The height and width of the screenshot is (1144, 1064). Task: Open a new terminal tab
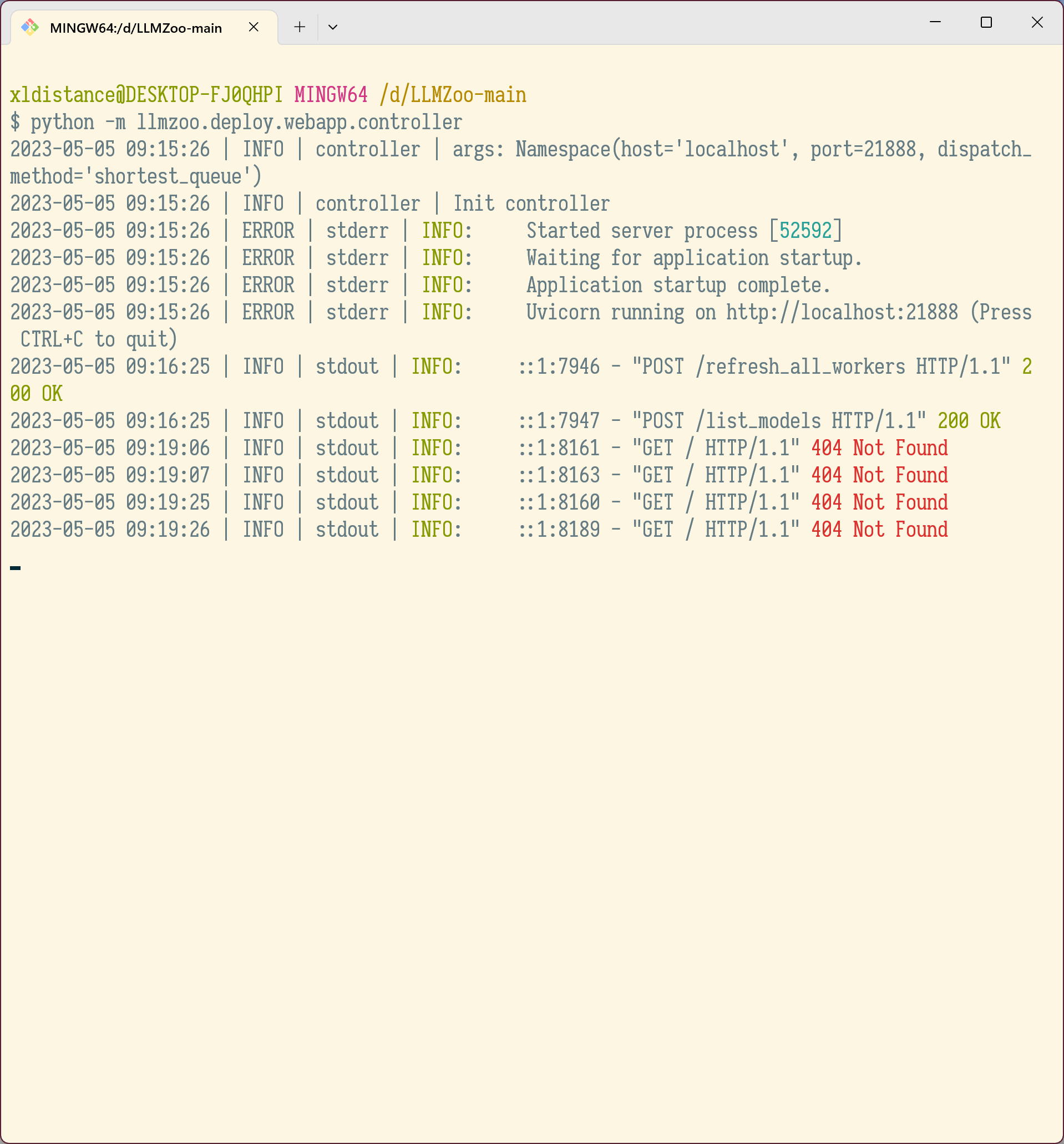(300, 27)
